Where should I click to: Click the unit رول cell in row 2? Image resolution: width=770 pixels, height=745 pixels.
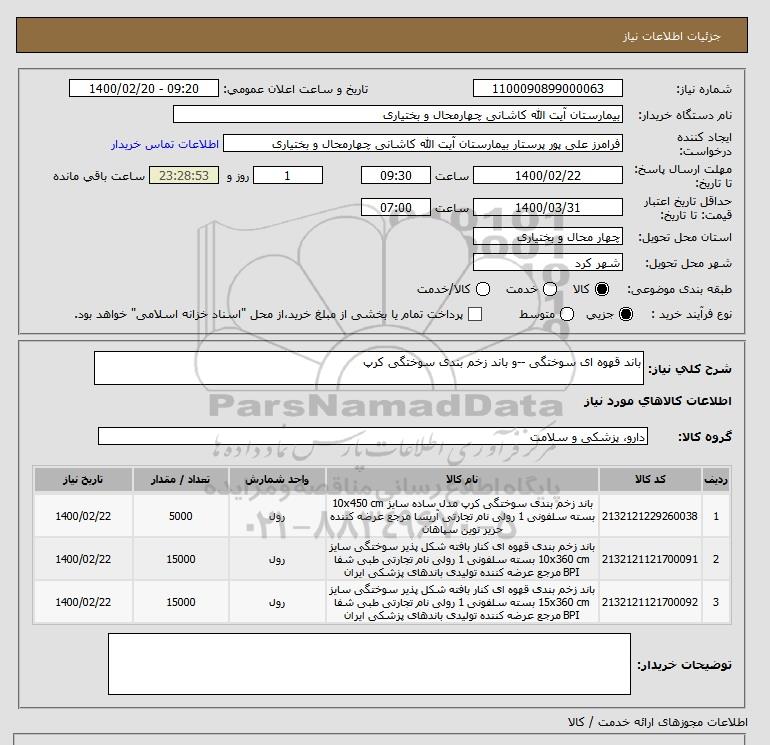click(277, 559)
